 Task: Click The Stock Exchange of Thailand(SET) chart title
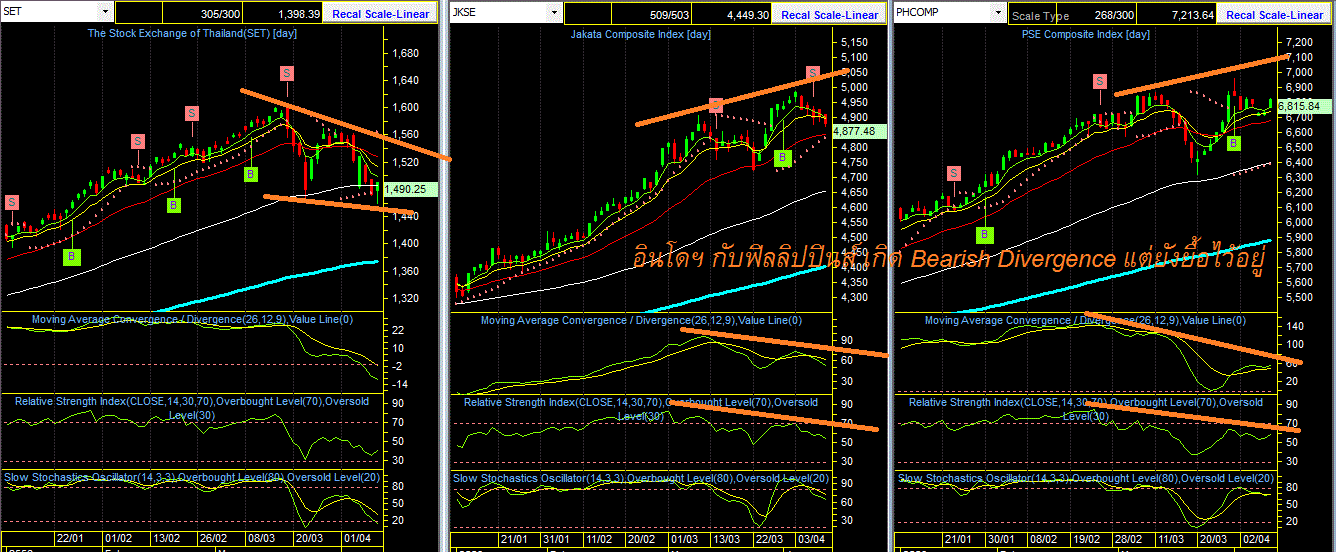[192, 33]
